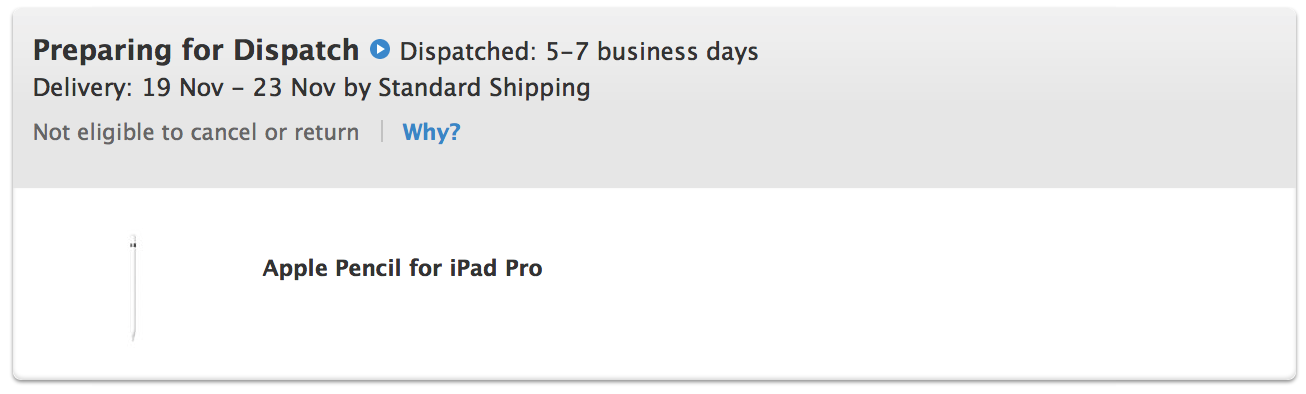1306x394 pixels.
Task: Click the tip of the Apple Pencil image
Action: tap(133, 336)
